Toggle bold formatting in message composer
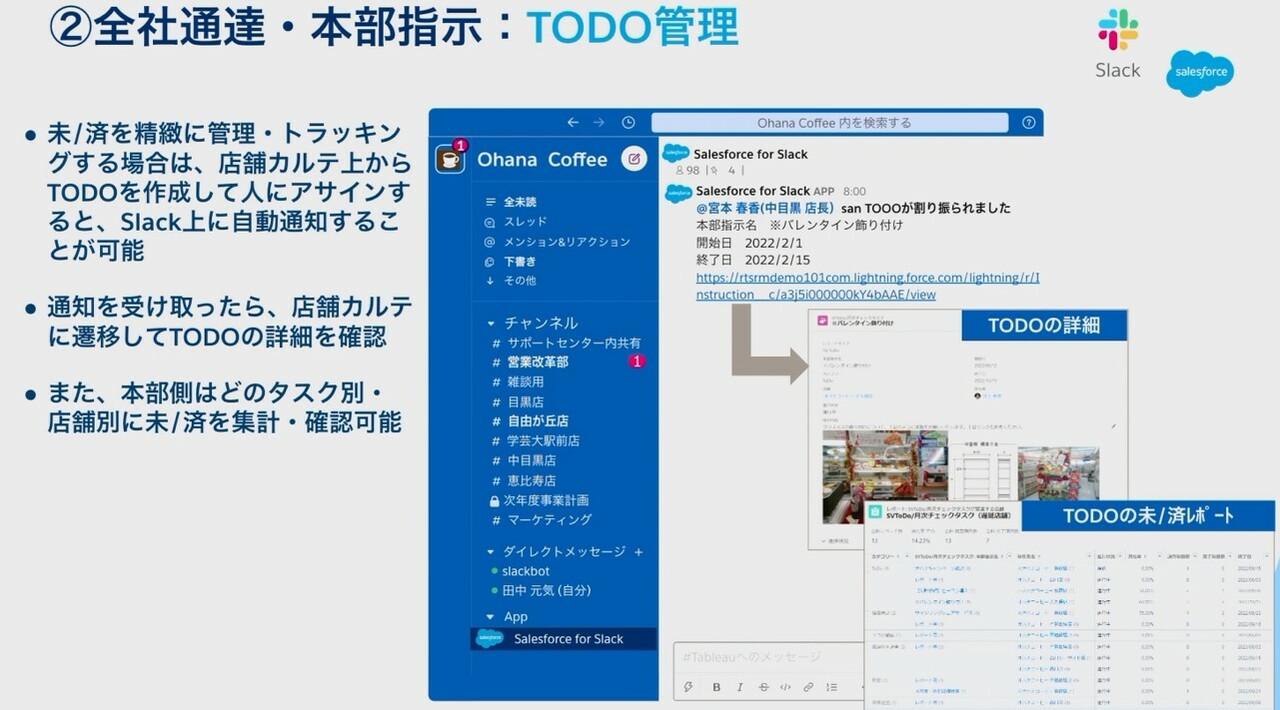The width and height of the screenshot is (1280, 710). (x=716, y=687)
